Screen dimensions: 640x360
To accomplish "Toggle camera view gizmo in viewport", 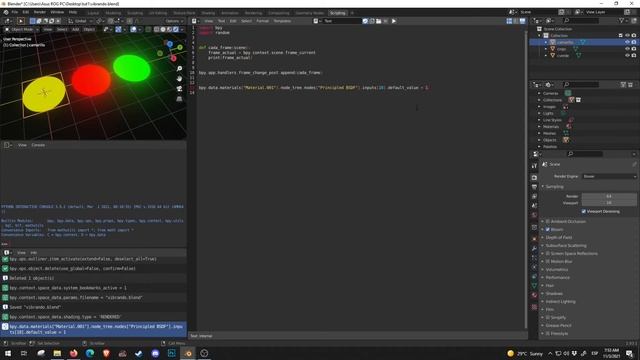I will (179, 89).
